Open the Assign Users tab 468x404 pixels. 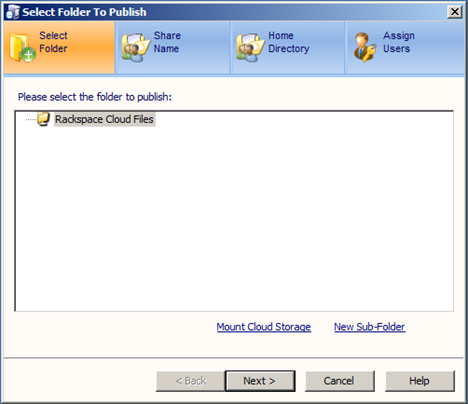pyautogui.click(x=405, y=48)
